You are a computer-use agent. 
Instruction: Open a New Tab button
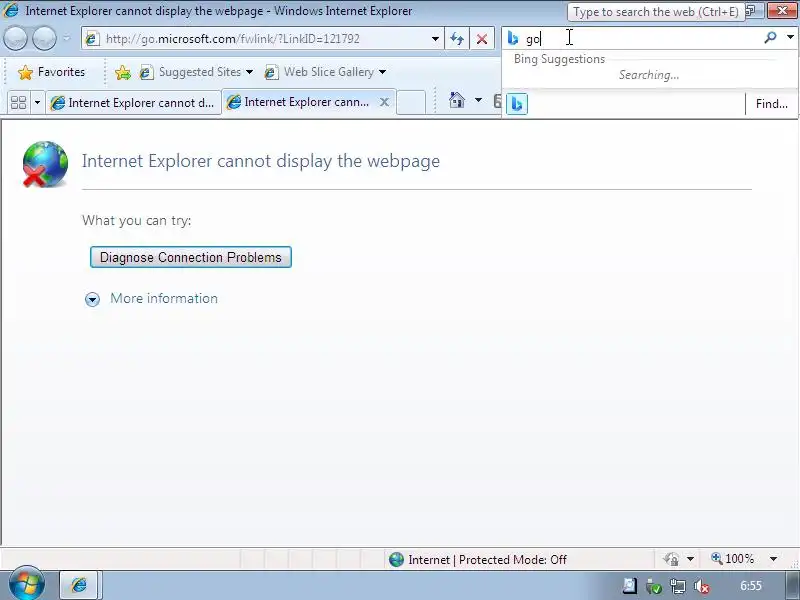point(411,102)
